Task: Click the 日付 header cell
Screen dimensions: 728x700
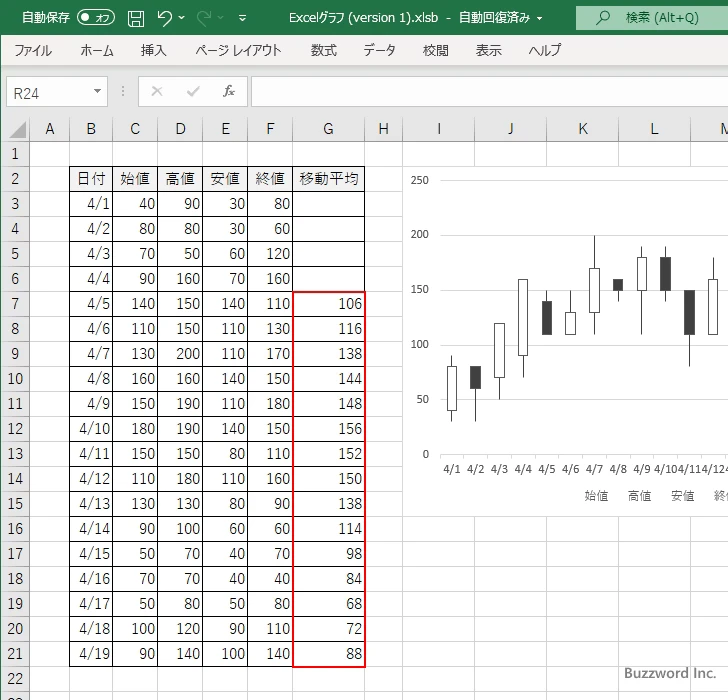Action: click(x=91, y=179)
